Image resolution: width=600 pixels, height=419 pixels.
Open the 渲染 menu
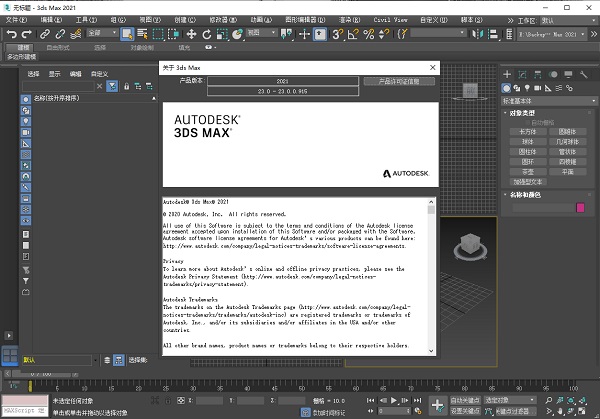(x=351, y=19)
